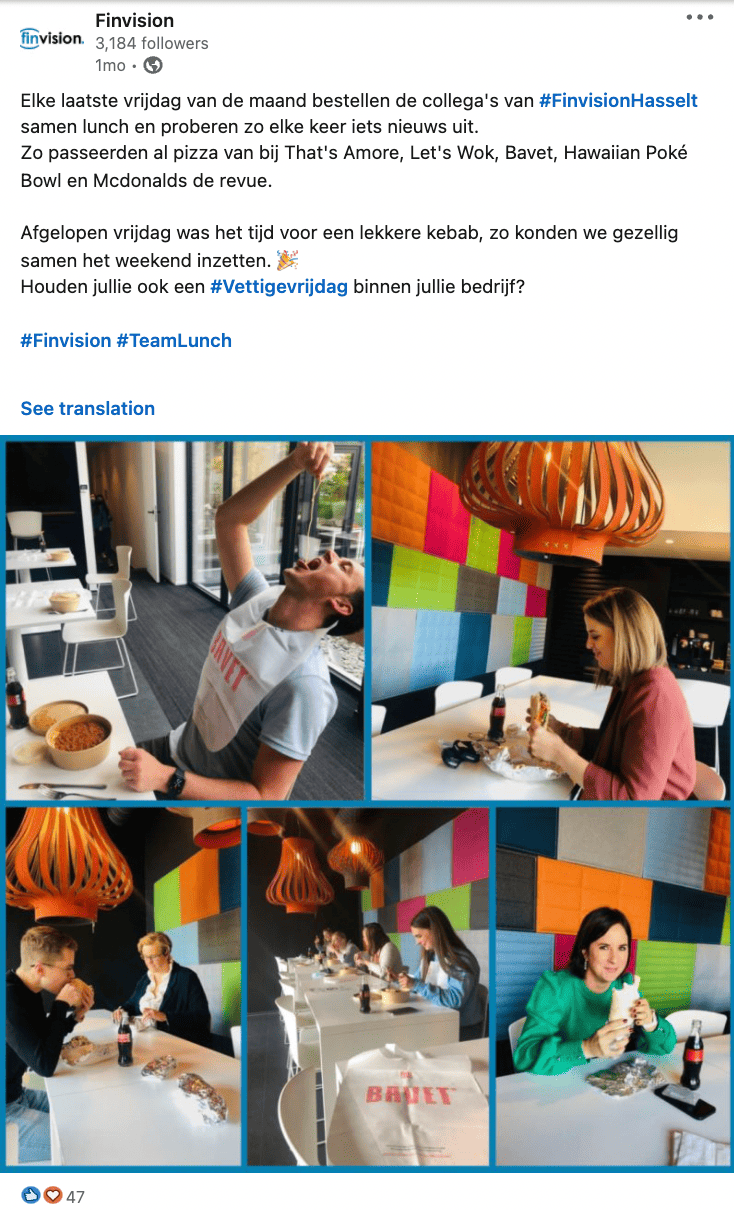The height and width of the screenshot is (1210, 734).
Task: Click the Finvision company logo
Action: point(51,38)
